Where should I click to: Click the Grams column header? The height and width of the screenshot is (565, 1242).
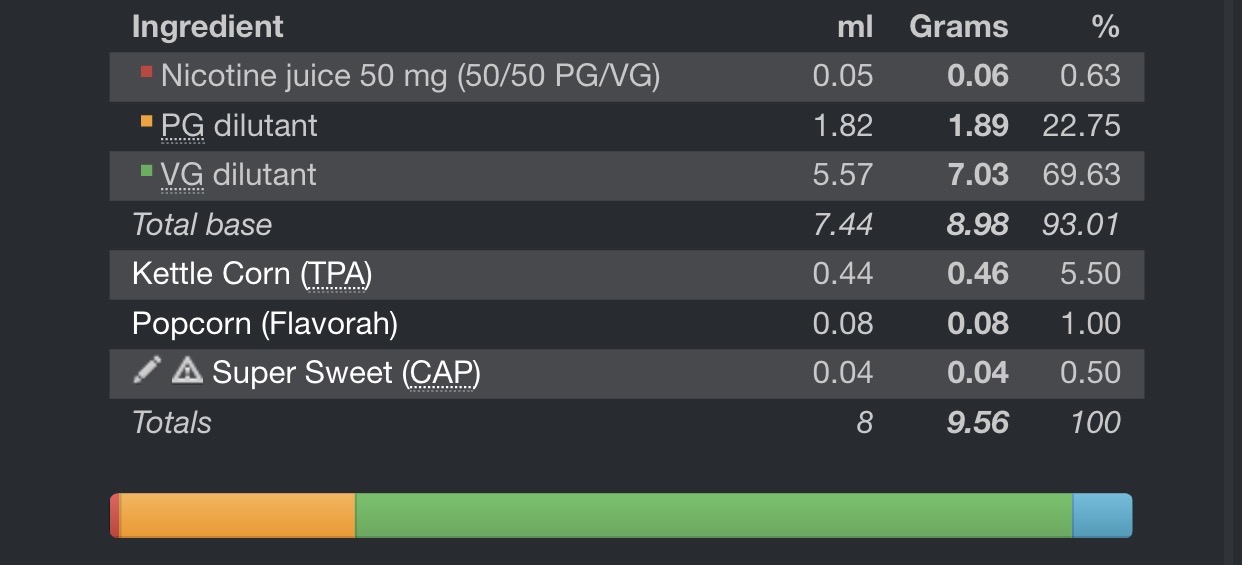click(958, 26)
